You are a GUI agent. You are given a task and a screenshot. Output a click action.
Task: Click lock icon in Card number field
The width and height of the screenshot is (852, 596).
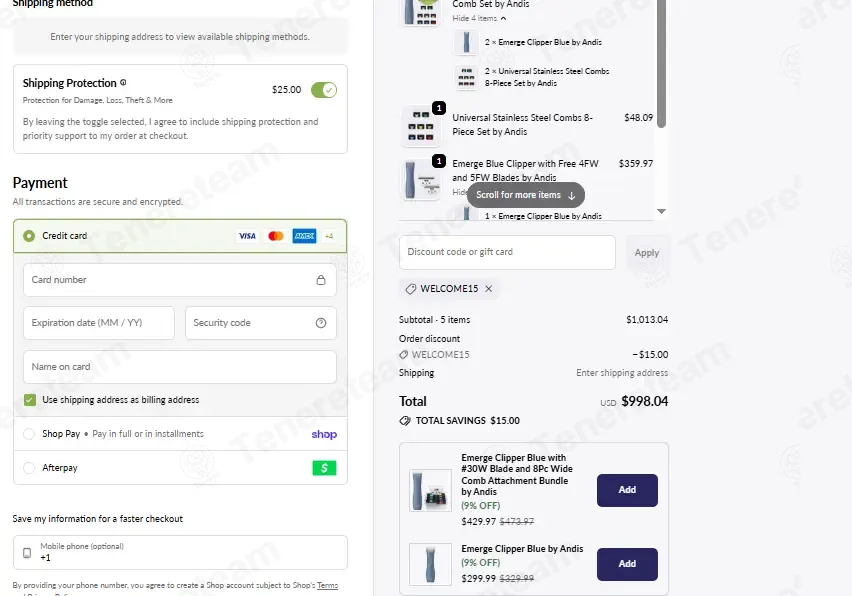pyautogui.click(x=321, y=280)
